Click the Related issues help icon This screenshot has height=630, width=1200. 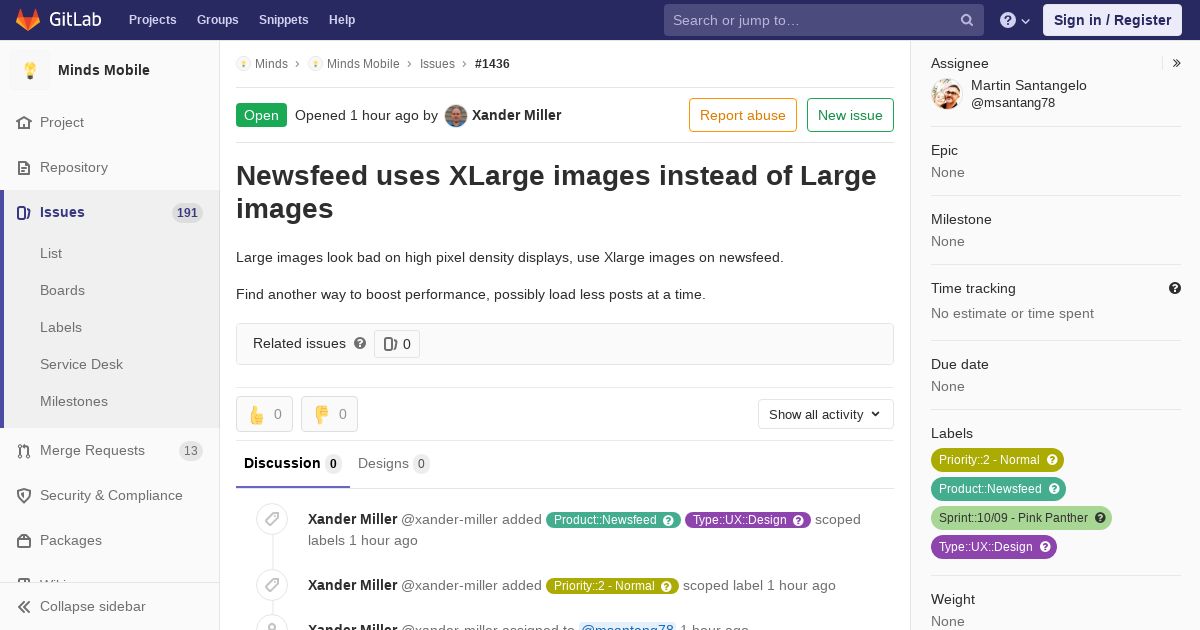click(360, 343)
